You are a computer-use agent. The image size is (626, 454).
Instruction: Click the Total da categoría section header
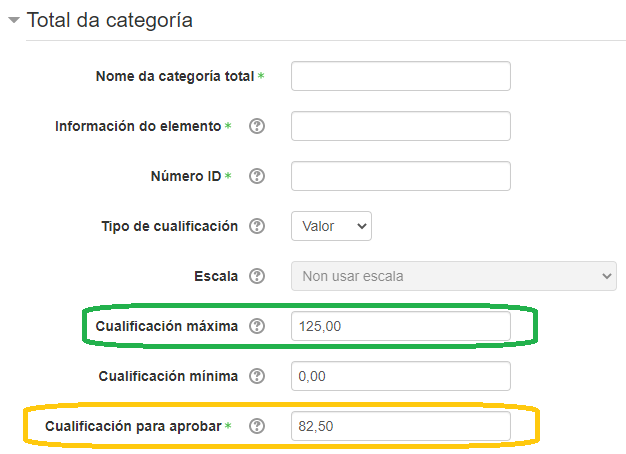tap(110, 20)
